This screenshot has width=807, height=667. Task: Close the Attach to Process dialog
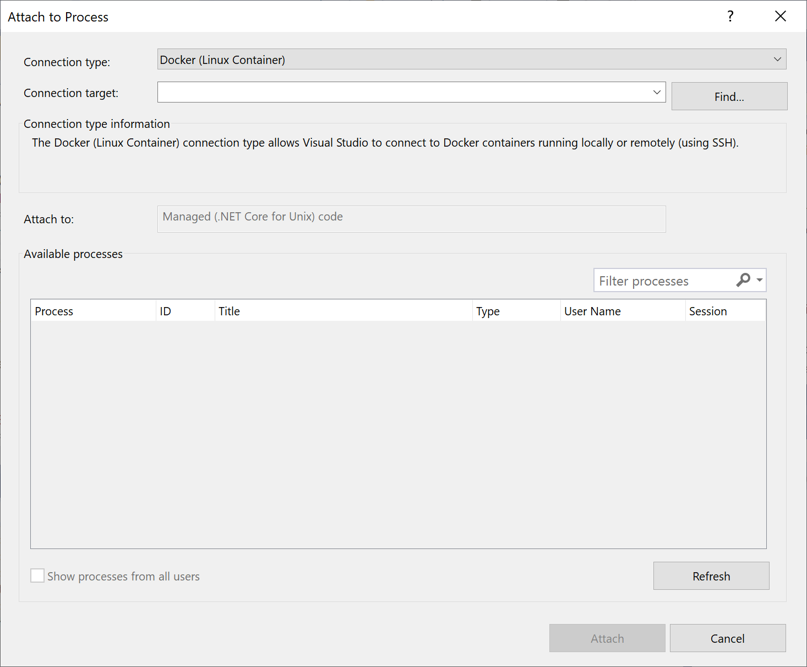click(780, 16)
